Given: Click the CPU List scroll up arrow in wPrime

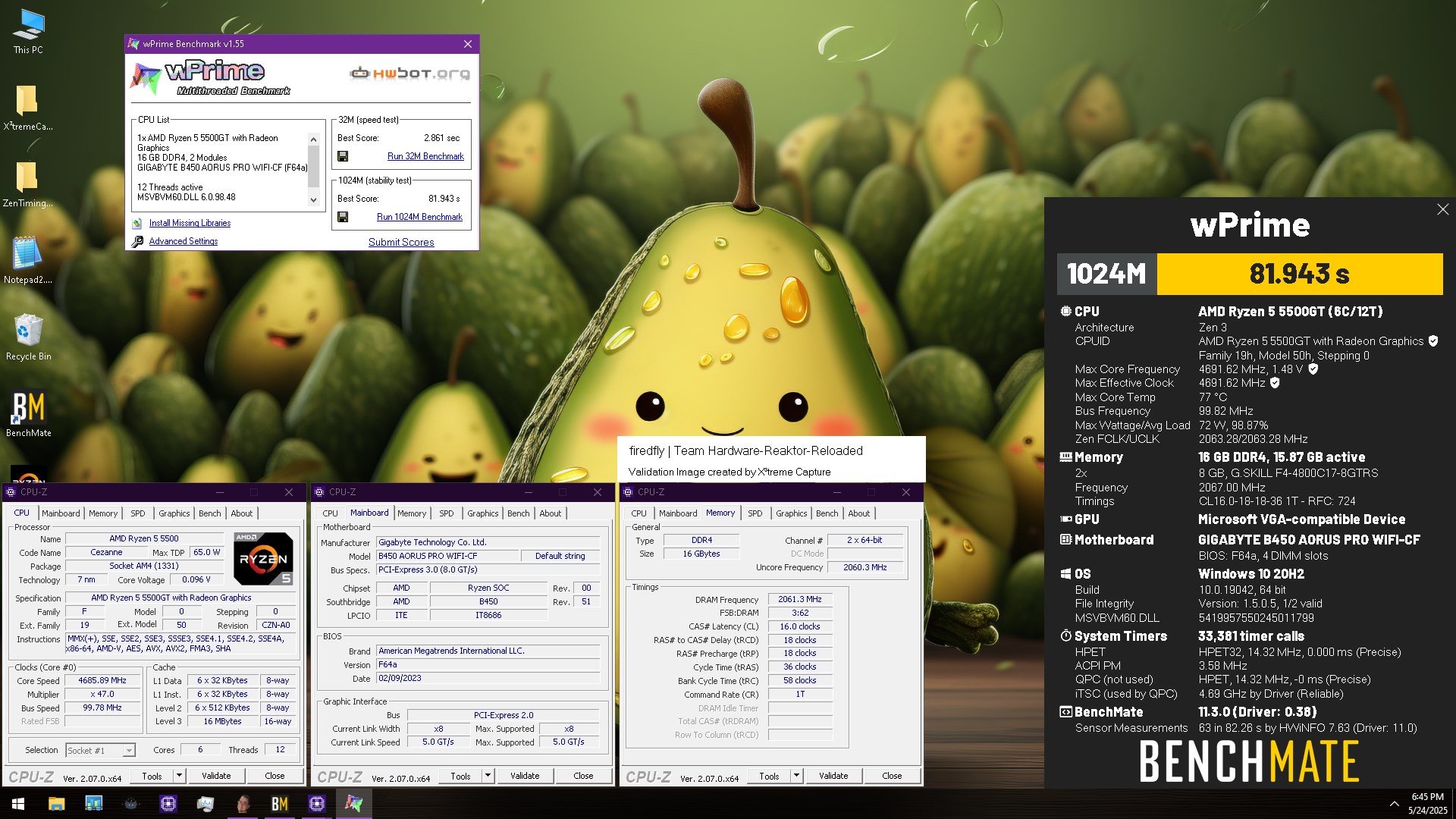Looking at the screenshot, I should [313, 140].
